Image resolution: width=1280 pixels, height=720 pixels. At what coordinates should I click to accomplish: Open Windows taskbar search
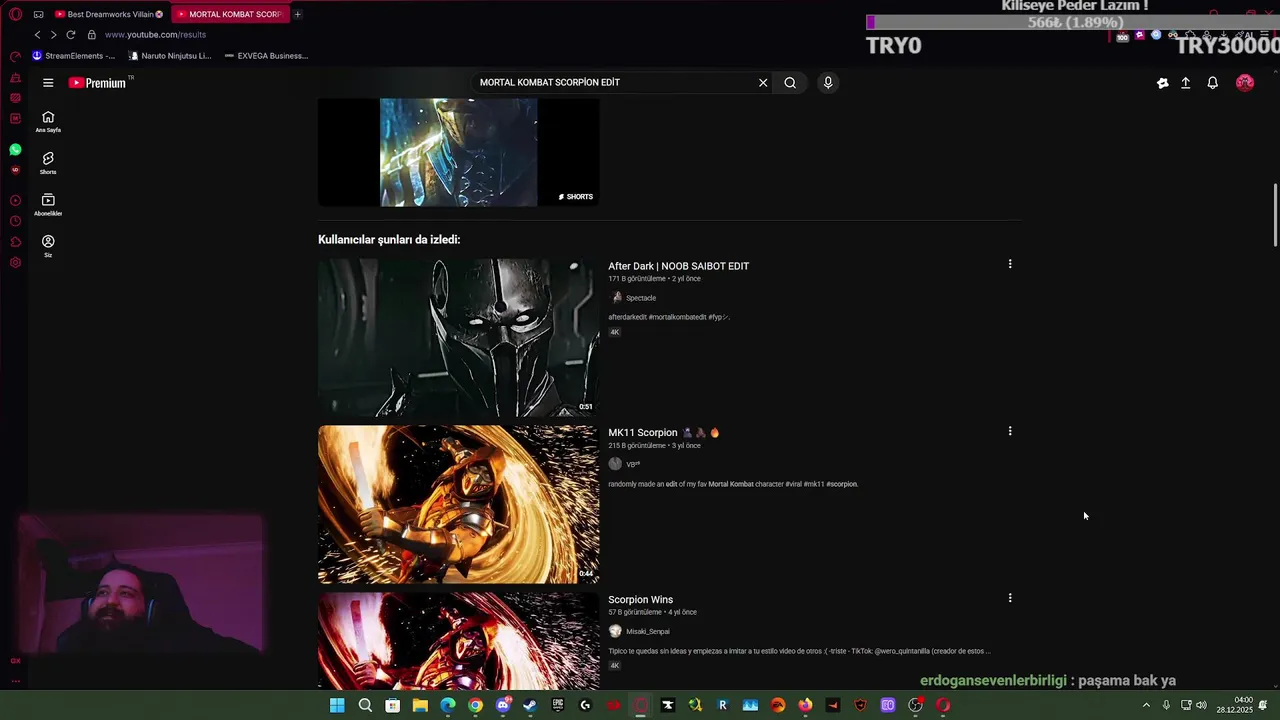point(365,705)
